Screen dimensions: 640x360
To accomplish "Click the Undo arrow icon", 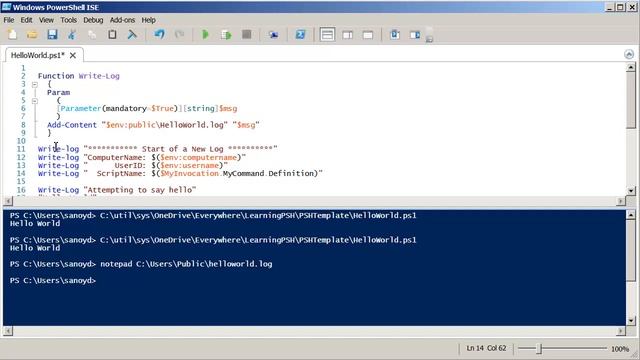I will point(159,35).
